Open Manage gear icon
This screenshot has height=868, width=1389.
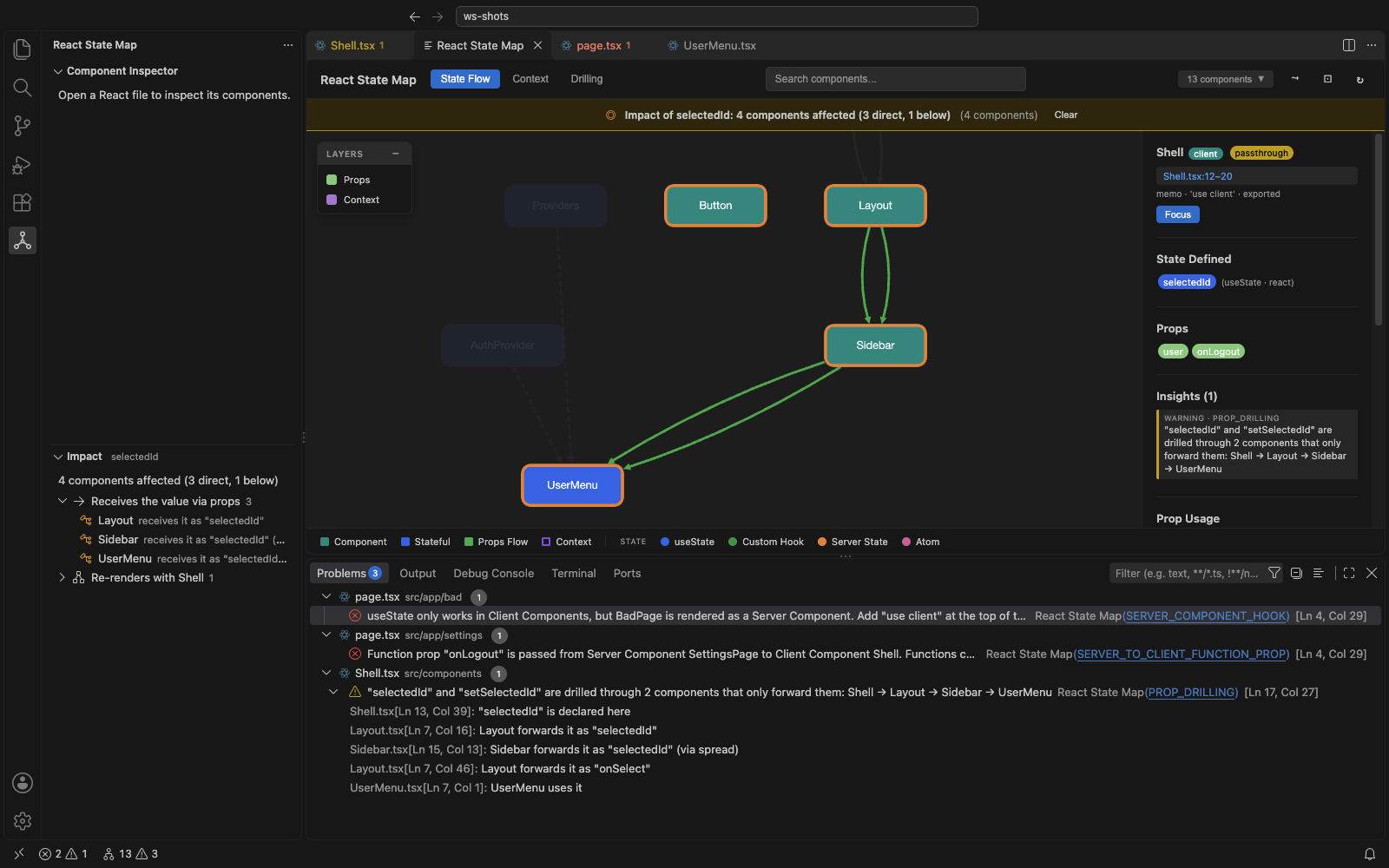pyautogui.click(x=23, y=821)
